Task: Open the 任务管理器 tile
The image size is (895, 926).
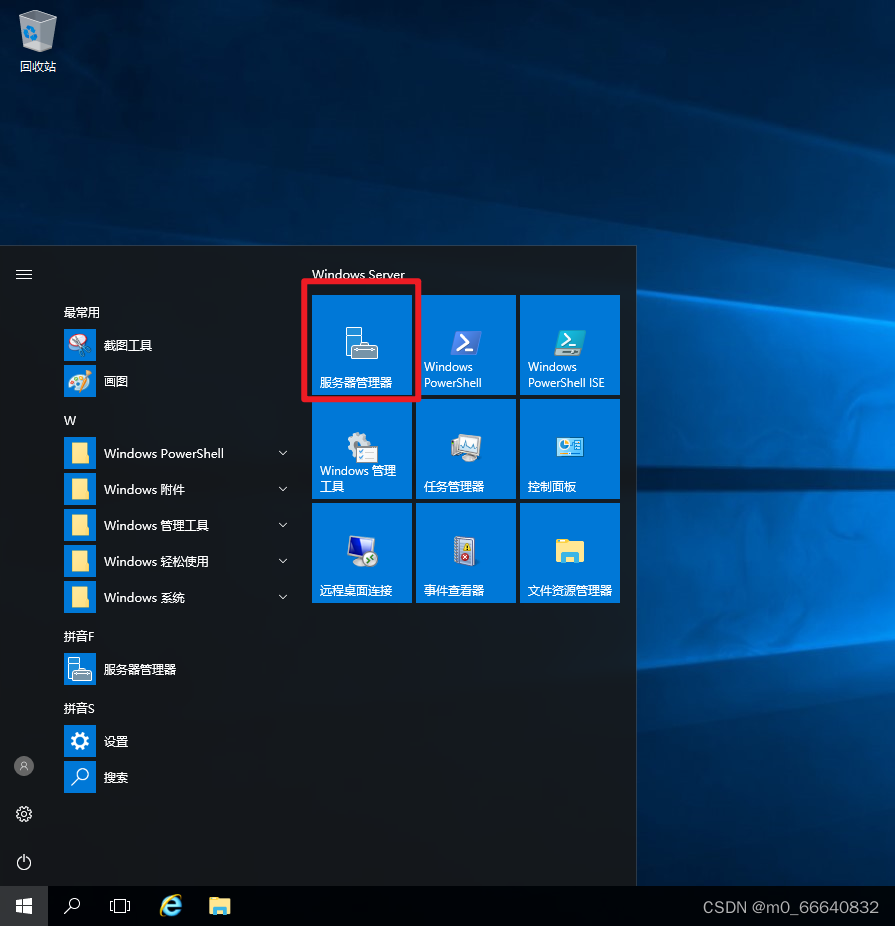Action: click(x=466, y=449)
